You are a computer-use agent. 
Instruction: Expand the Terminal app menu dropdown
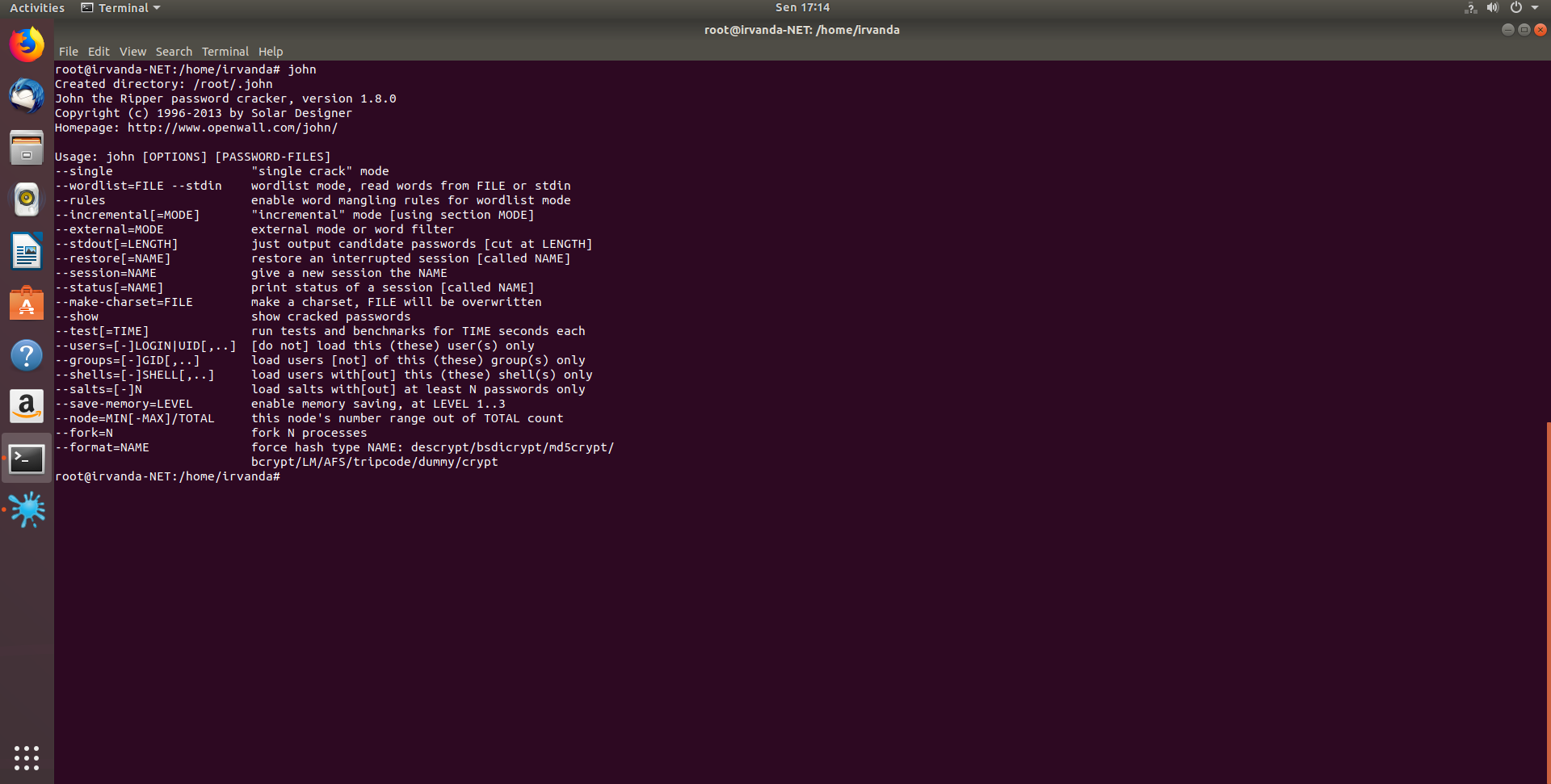pos(121,8)
